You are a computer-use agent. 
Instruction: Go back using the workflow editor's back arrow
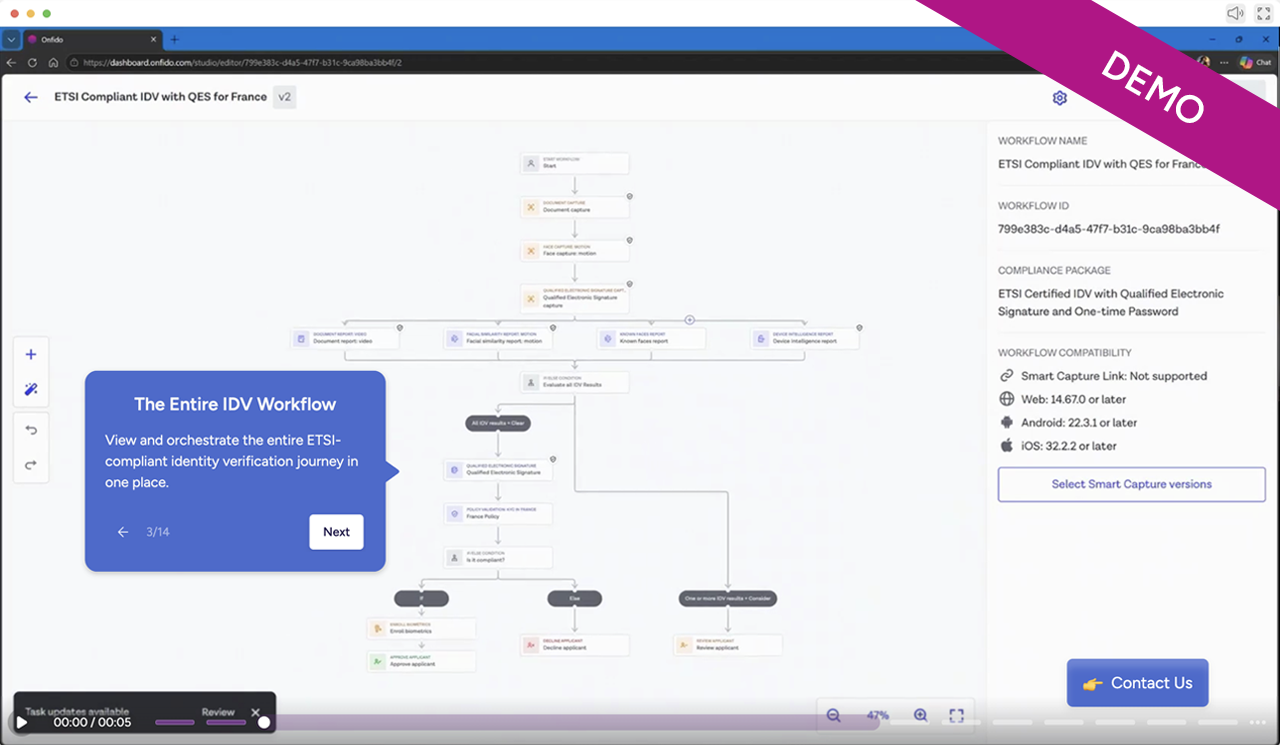pos(31,97)
